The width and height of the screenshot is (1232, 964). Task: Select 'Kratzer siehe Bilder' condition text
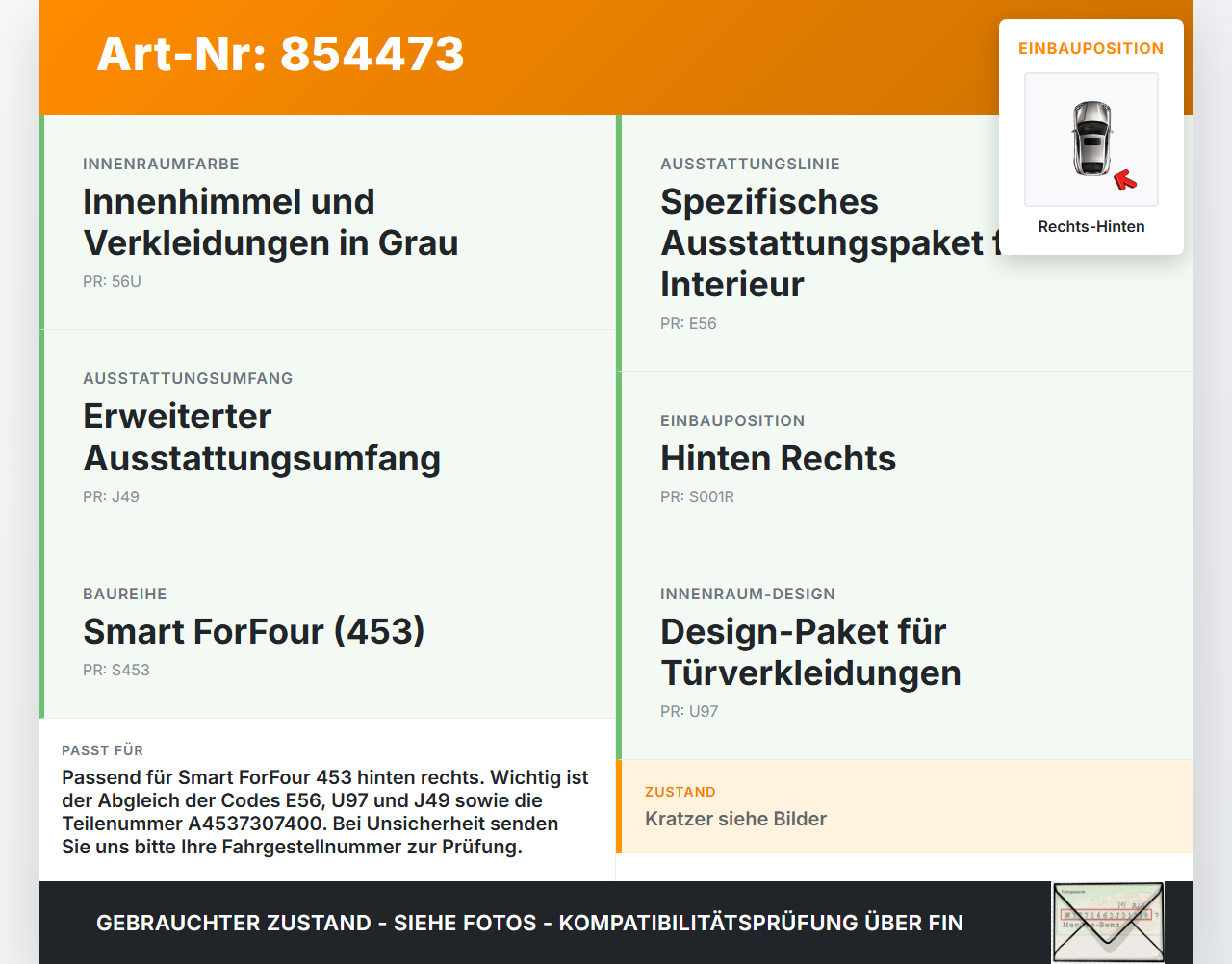click(x=735, y=819)
